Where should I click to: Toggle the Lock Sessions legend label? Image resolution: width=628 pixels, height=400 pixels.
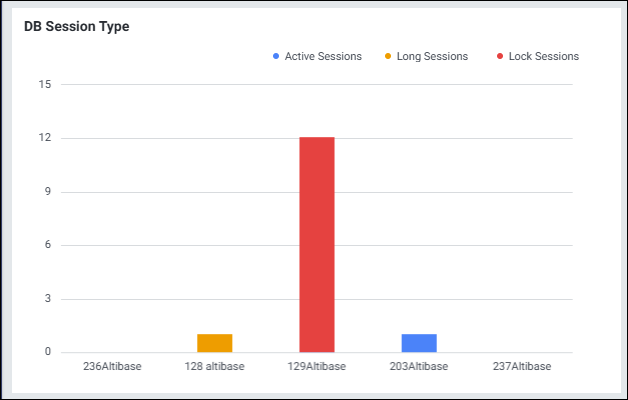pyautogui.click(x=543, y=57)
